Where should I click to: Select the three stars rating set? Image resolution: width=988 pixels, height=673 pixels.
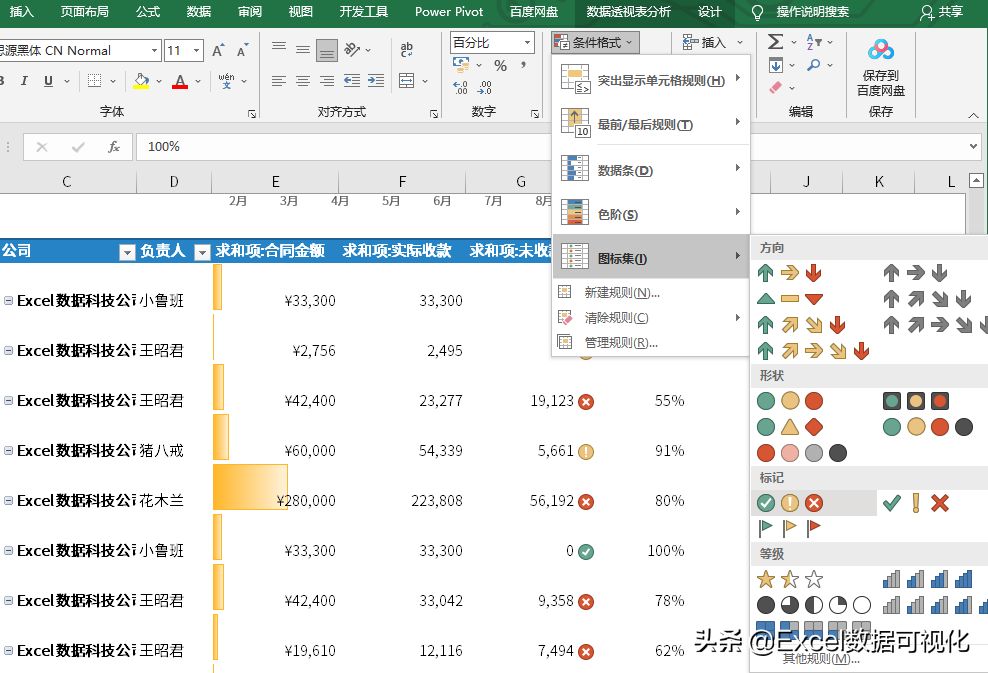[x=790, y=579]
